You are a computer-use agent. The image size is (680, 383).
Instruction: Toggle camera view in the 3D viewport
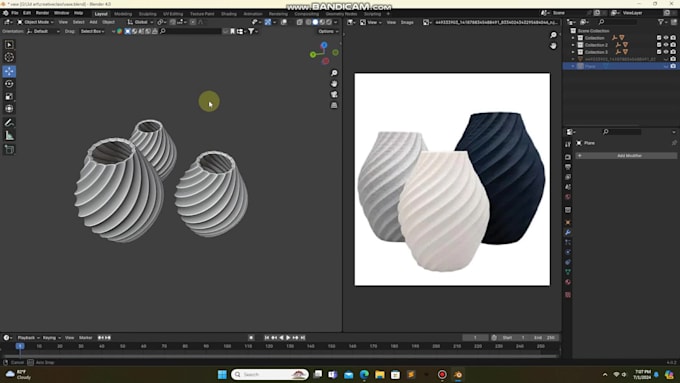[334, 95]
